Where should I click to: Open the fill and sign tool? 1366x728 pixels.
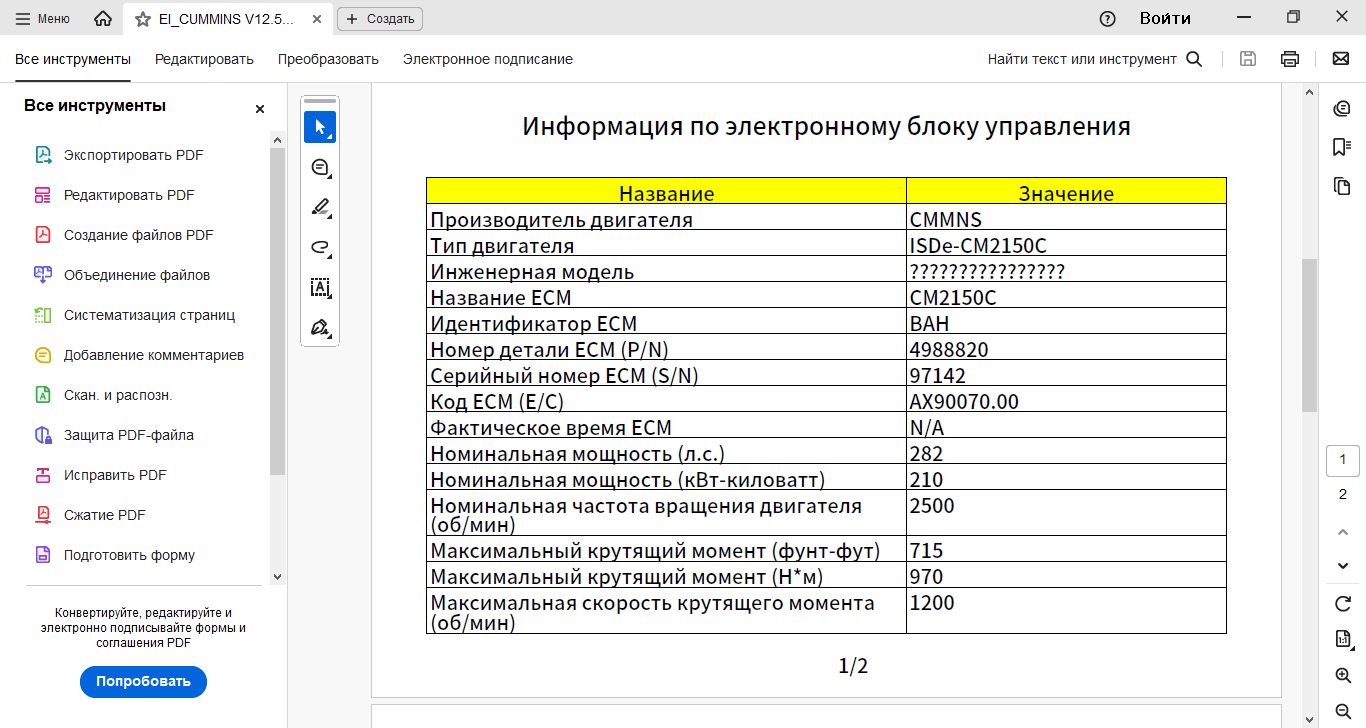tap(320, 327)
